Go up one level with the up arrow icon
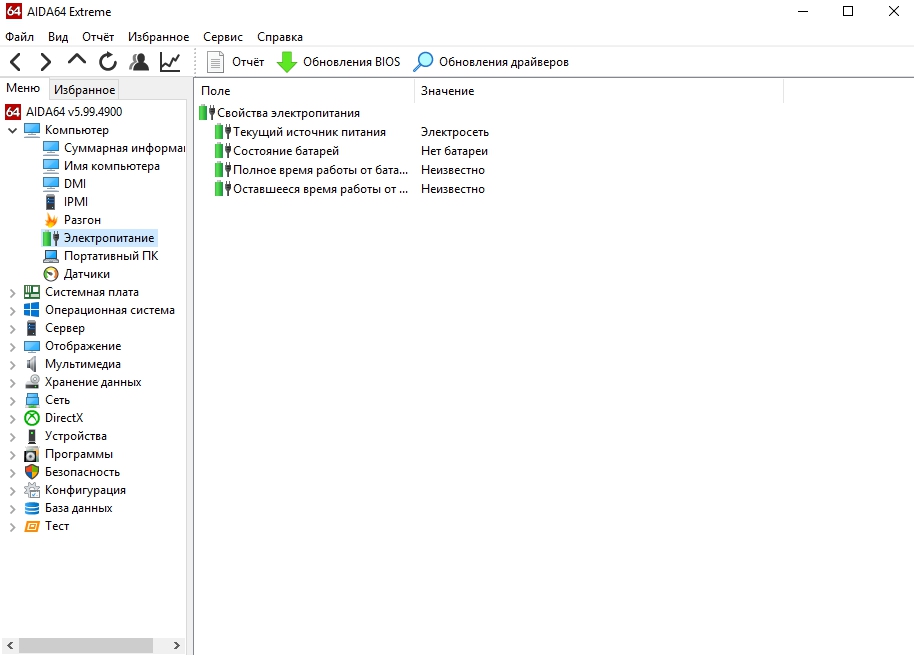Viewport: 914px width, 655px height. click(76, 59)
